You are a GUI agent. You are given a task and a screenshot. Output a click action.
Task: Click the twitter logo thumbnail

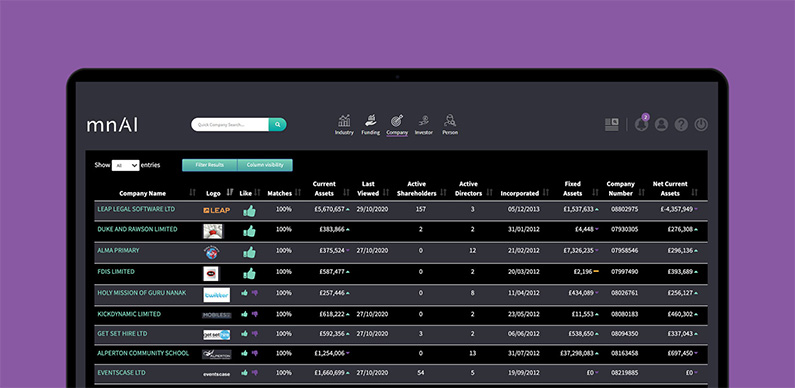click(x=216, y=295)
